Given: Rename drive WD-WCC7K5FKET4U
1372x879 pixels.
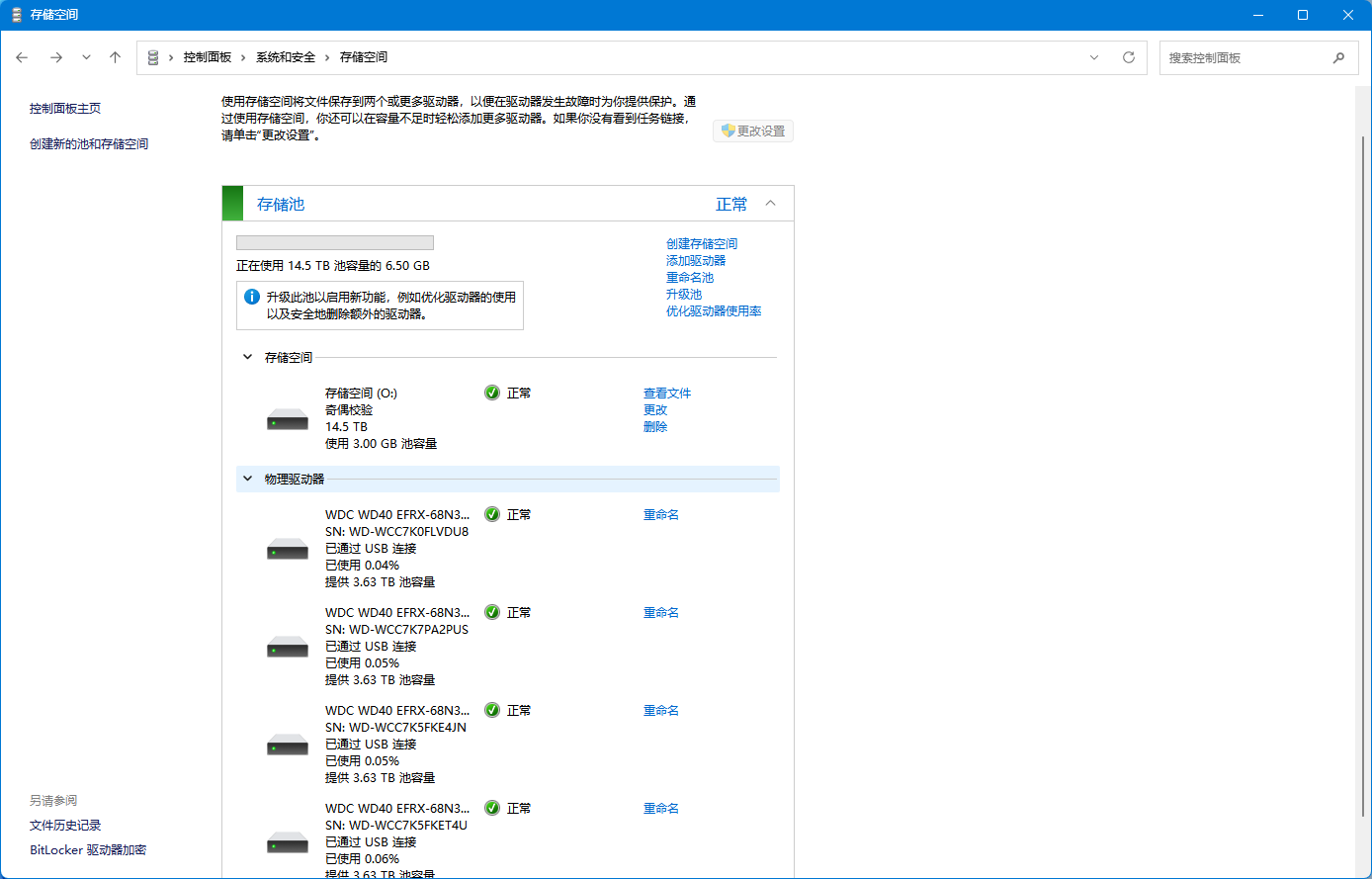Looking at the screenshot, I should (661, 808).
